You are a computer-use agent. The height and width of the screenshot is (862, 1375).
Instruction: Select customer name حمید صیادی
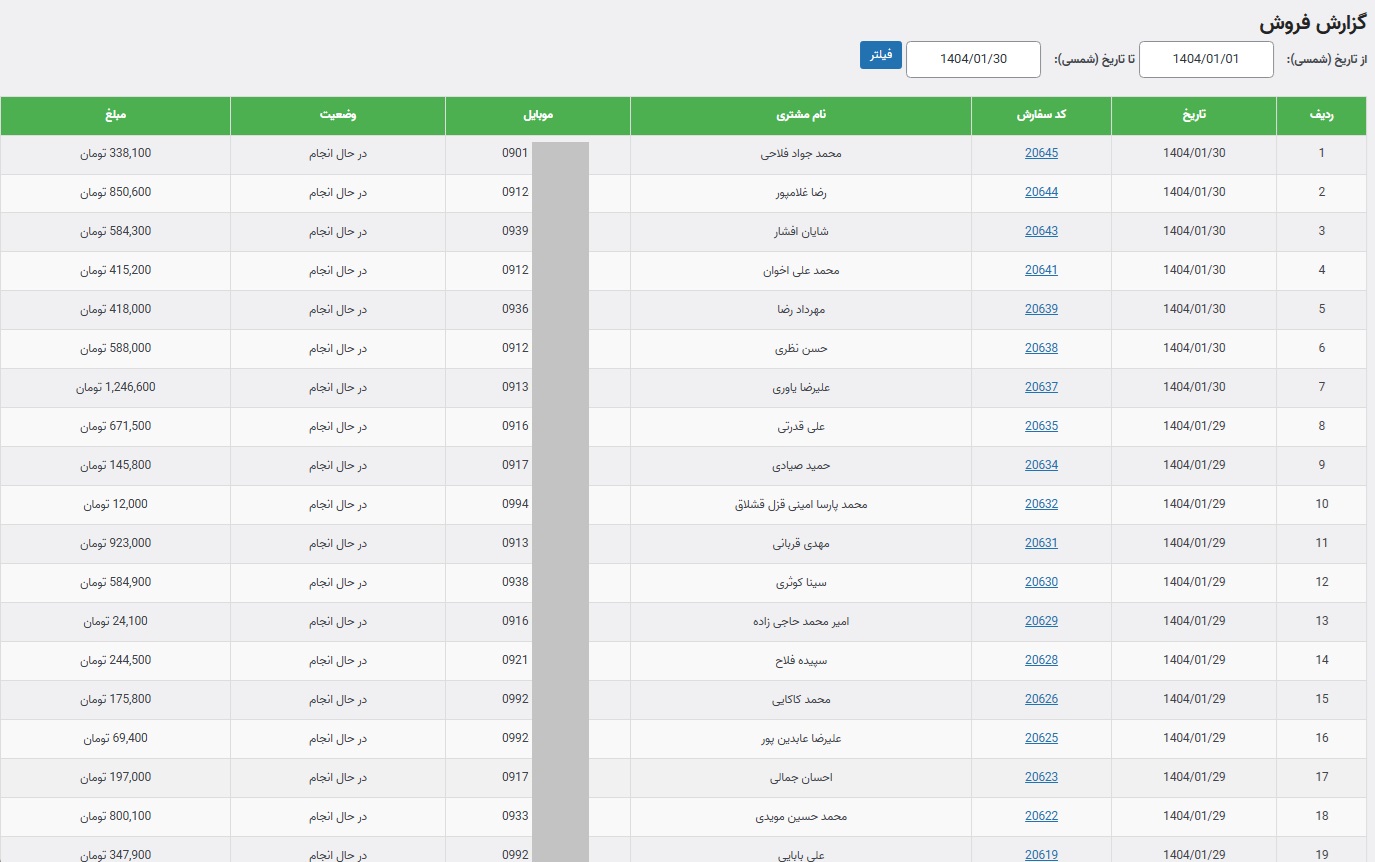point(801,466)
